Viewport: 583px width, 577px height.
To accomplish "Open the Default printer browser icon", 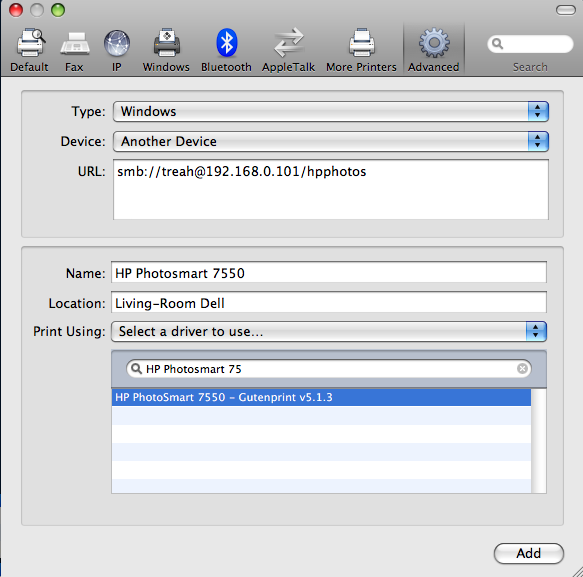I will click(x=30, y=43).
